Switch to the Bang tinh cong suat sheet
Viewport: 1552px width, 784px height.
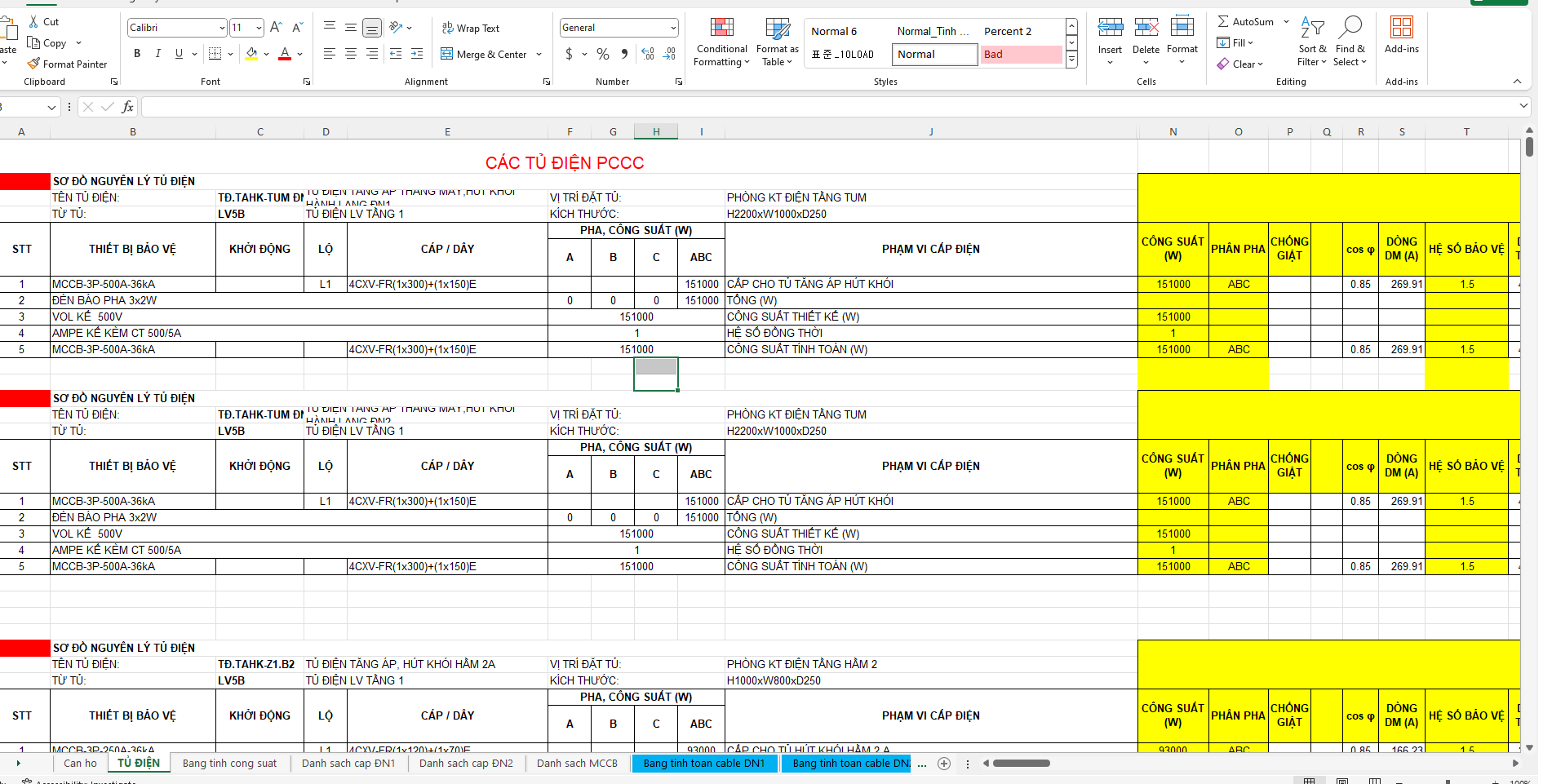click(229, 764)
